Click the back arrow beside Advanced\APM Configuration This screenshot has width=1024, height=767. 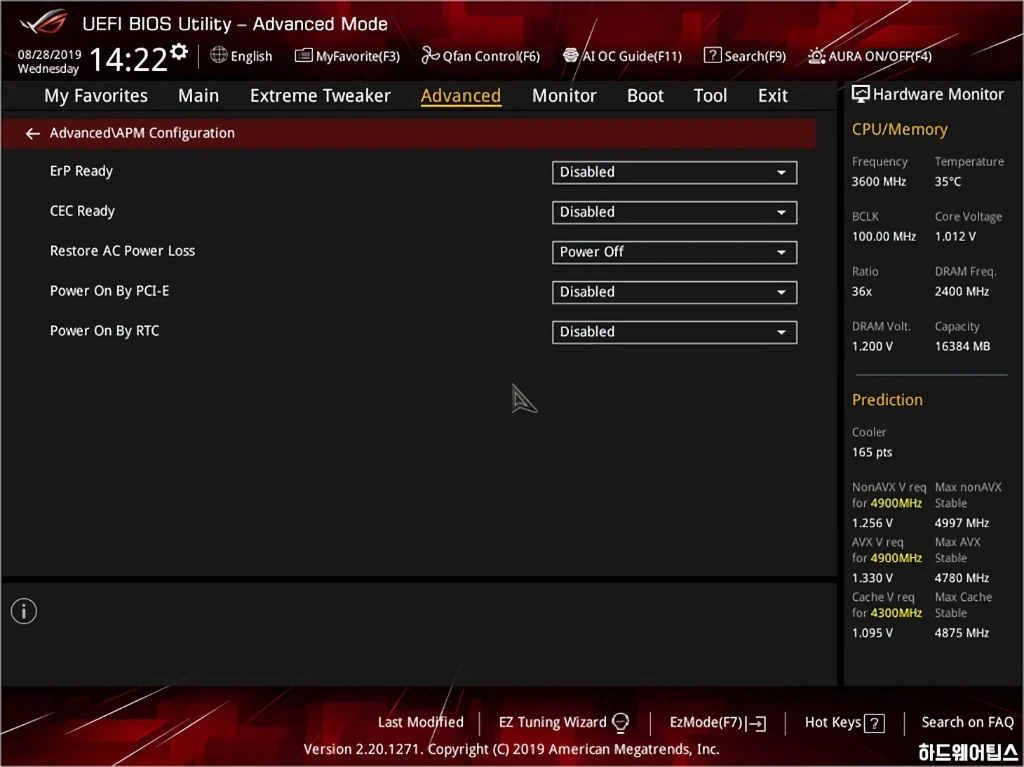(33, 134)
